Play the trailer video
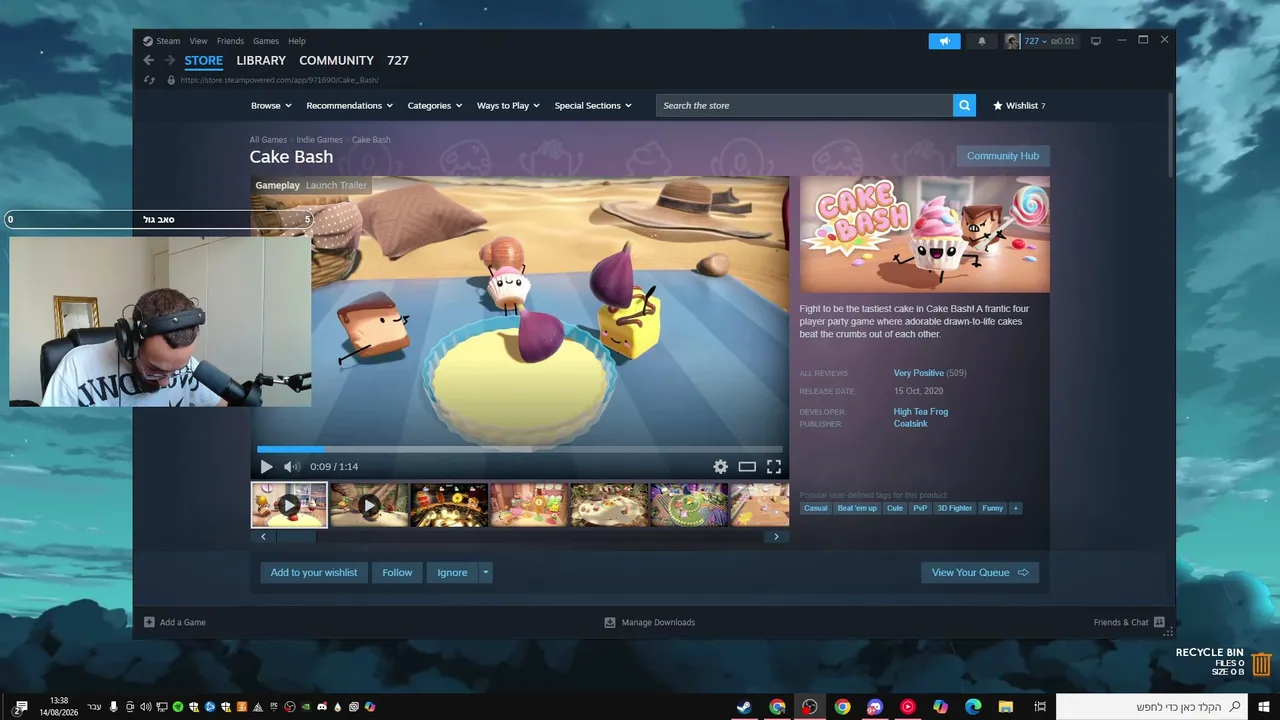 click(266, 466)
